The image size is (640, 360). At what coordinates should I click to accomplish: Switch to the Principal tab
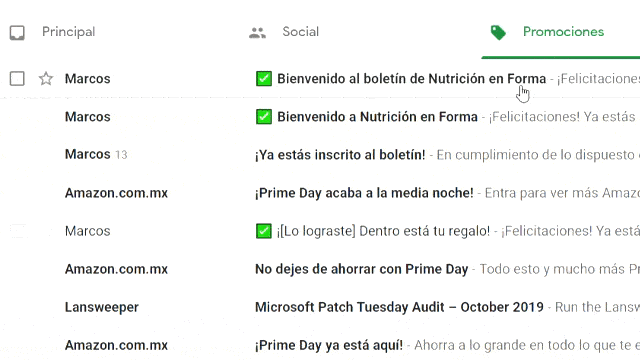[69, 32]
